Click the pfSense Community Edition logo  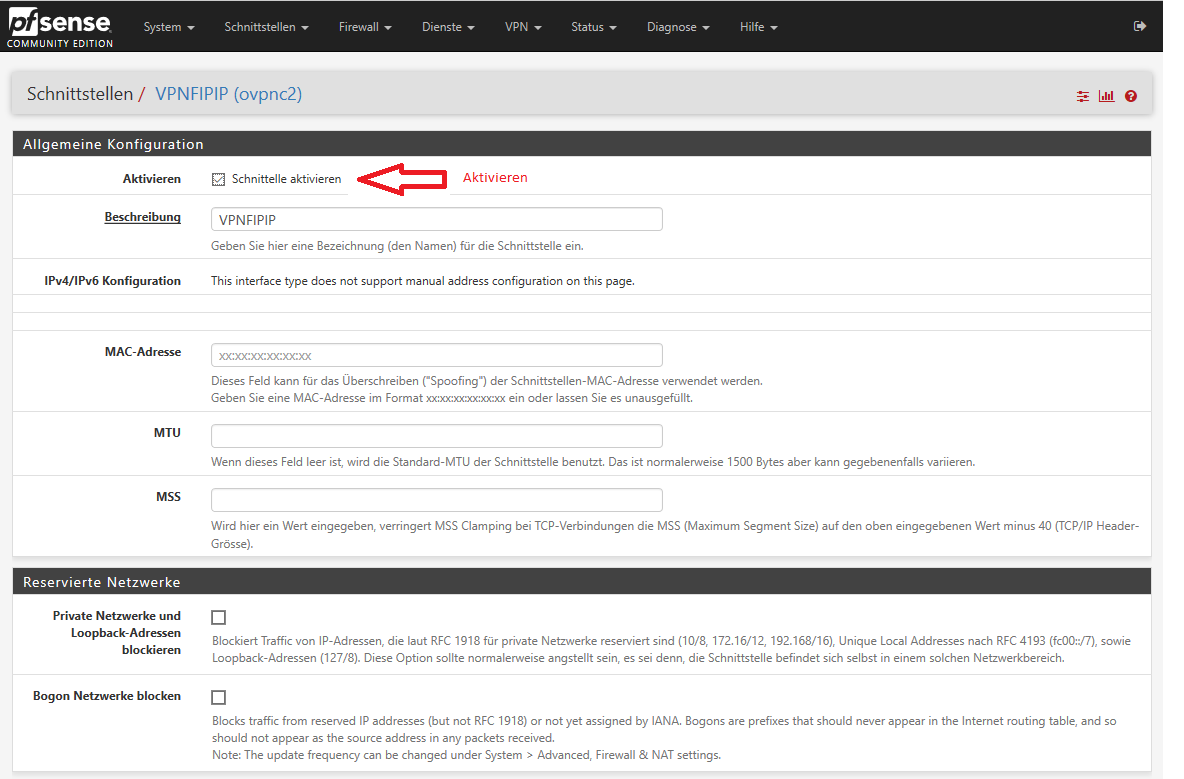click(x=60, y=28)
